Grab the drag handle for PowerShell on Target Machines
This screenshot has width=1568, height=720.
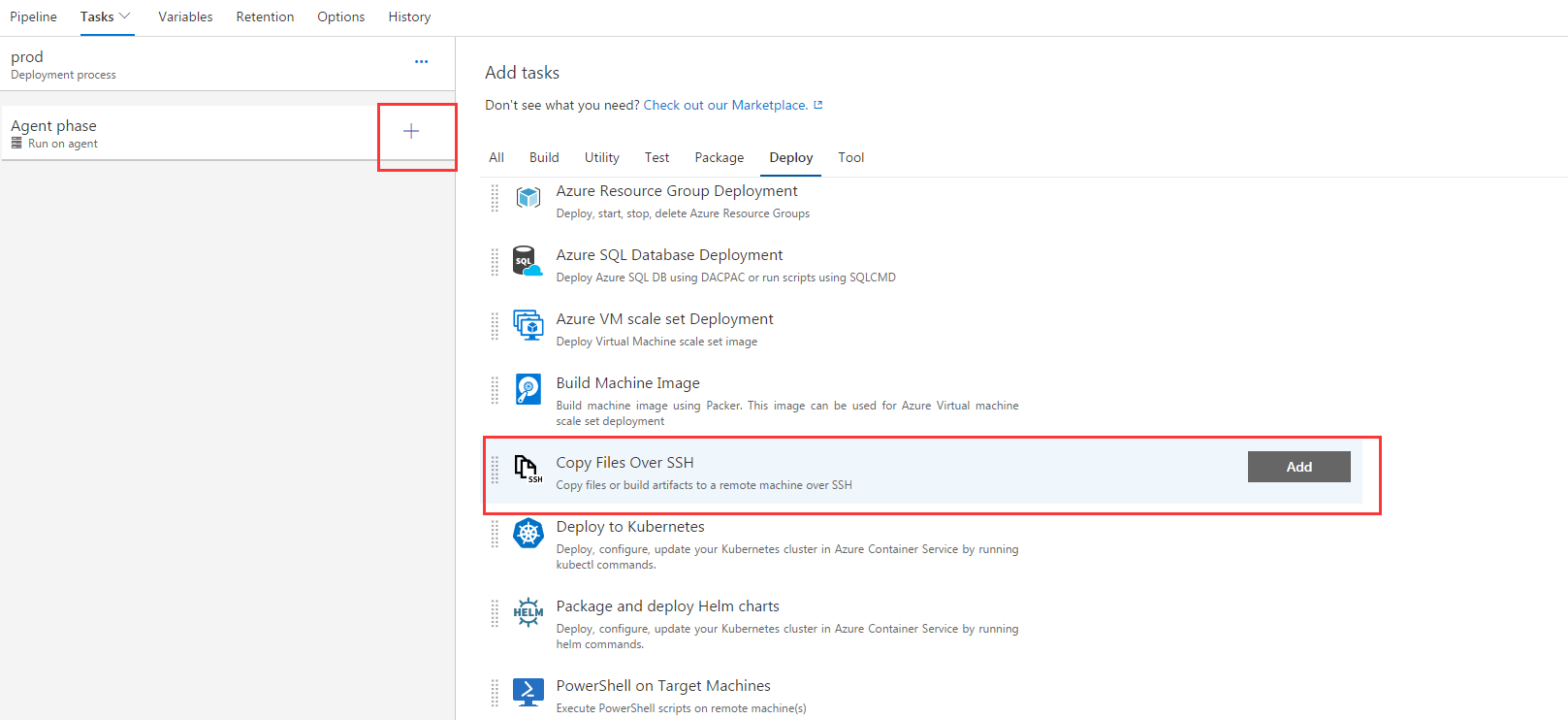tap(495, 693)
